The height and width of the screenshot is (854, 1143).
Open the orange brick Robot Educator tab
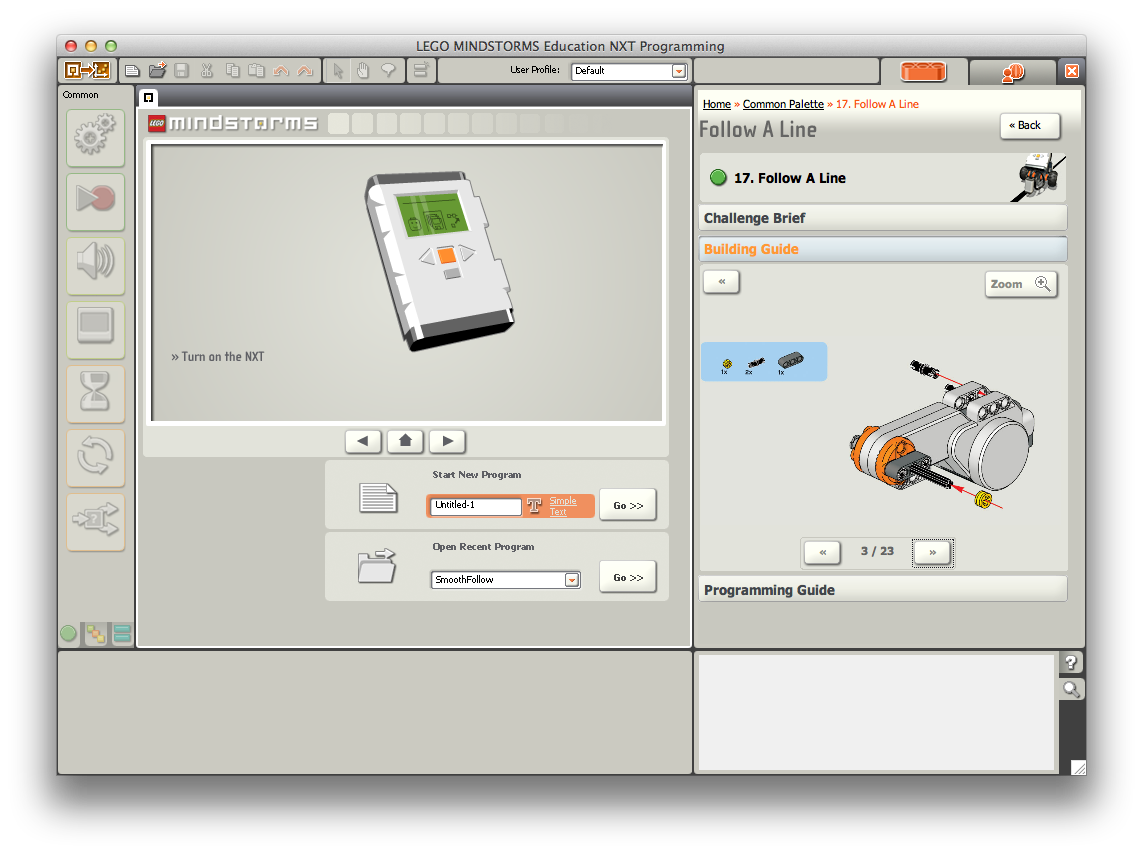923,71
